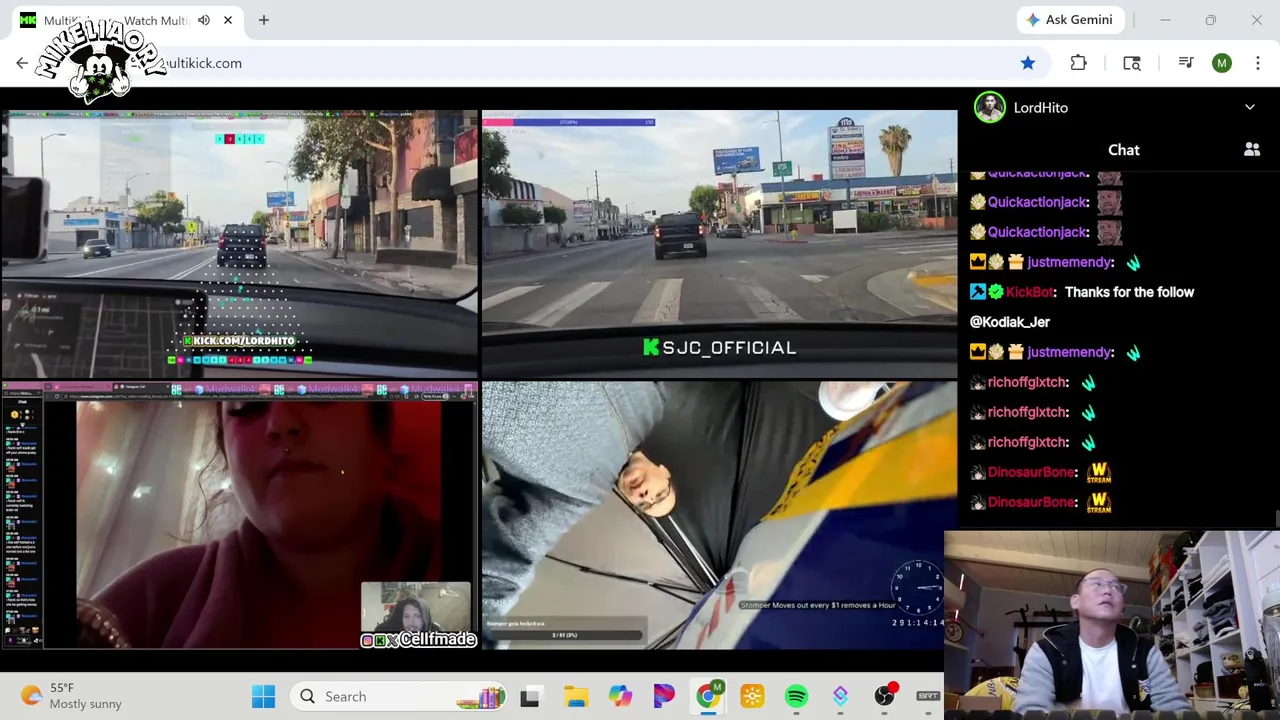The image size is (1280, 720).
Task: Open the media controls icon in toolbar
Action: [x=1186, y=63]
